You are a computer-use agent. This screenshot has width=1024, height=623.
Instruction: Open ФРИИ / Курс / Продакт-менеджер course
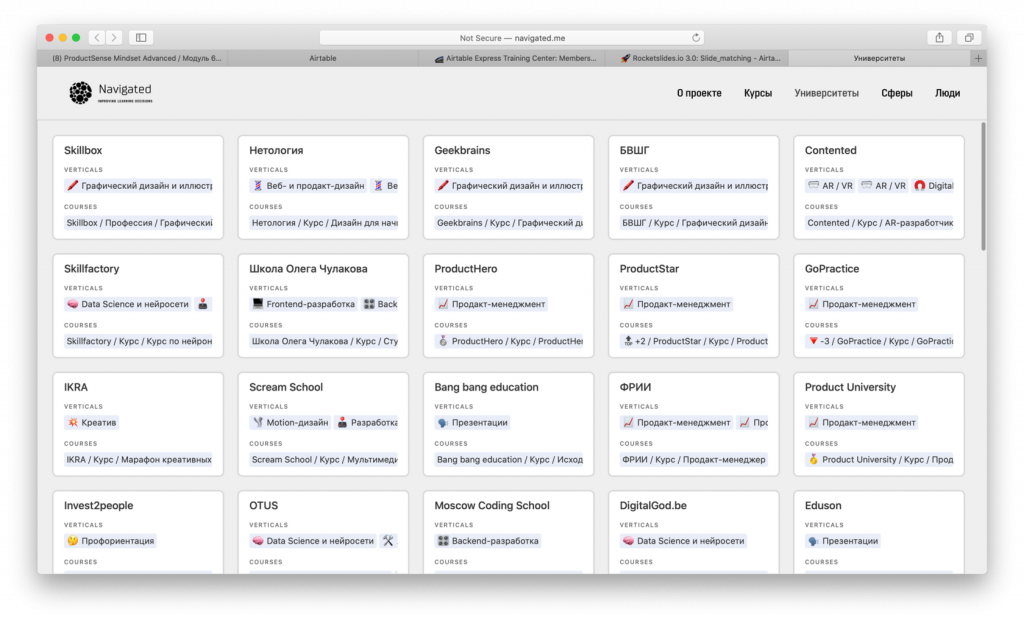coord(694,459)
